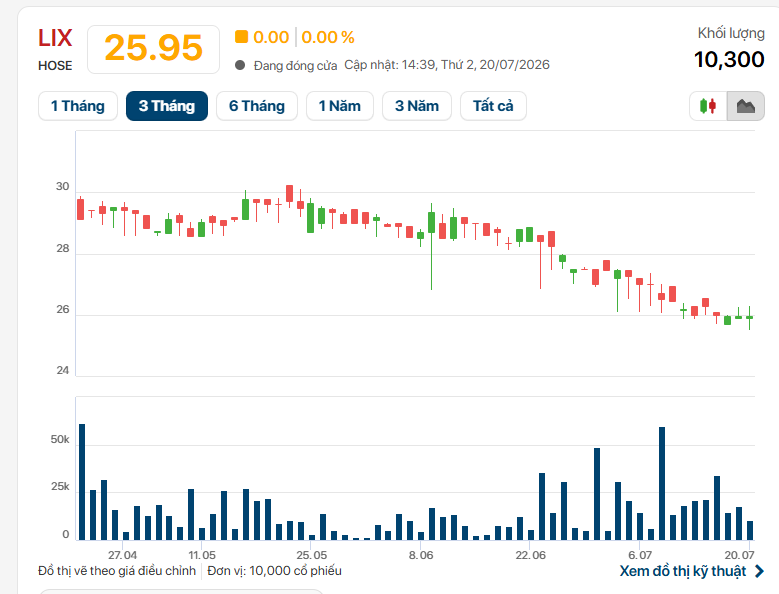Click the tall volume bar after 6.07
This screenshot has width=779, height=594.
click(x=662, y=483)
